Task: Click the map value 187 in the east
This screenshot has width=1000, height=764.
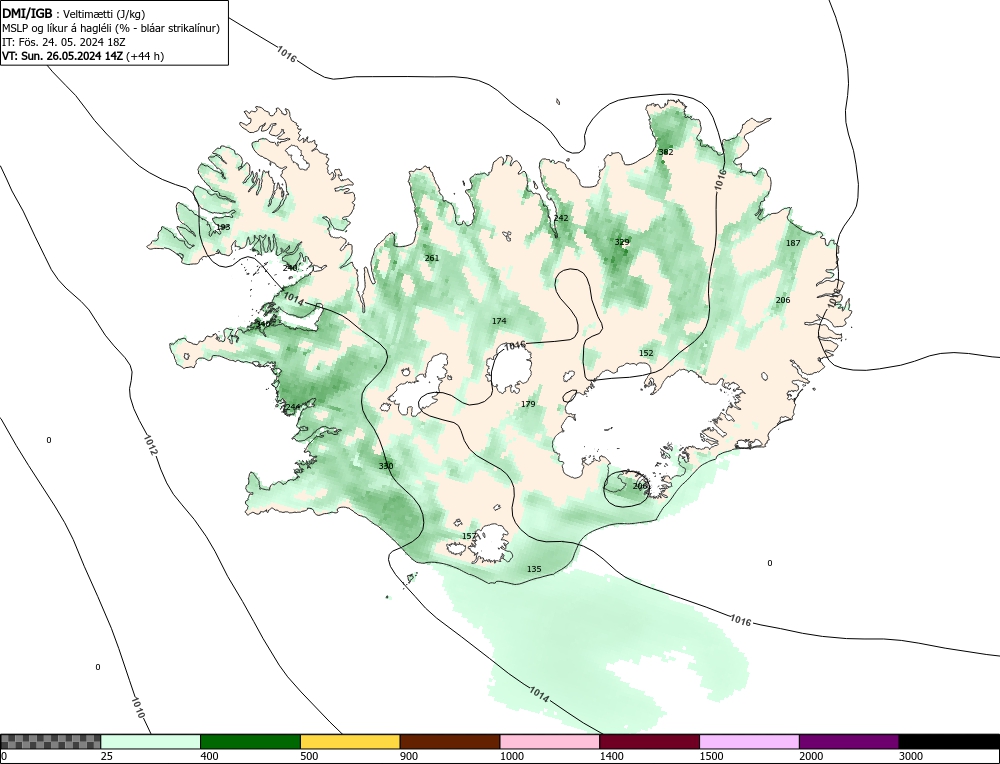Action: (793, 243)
